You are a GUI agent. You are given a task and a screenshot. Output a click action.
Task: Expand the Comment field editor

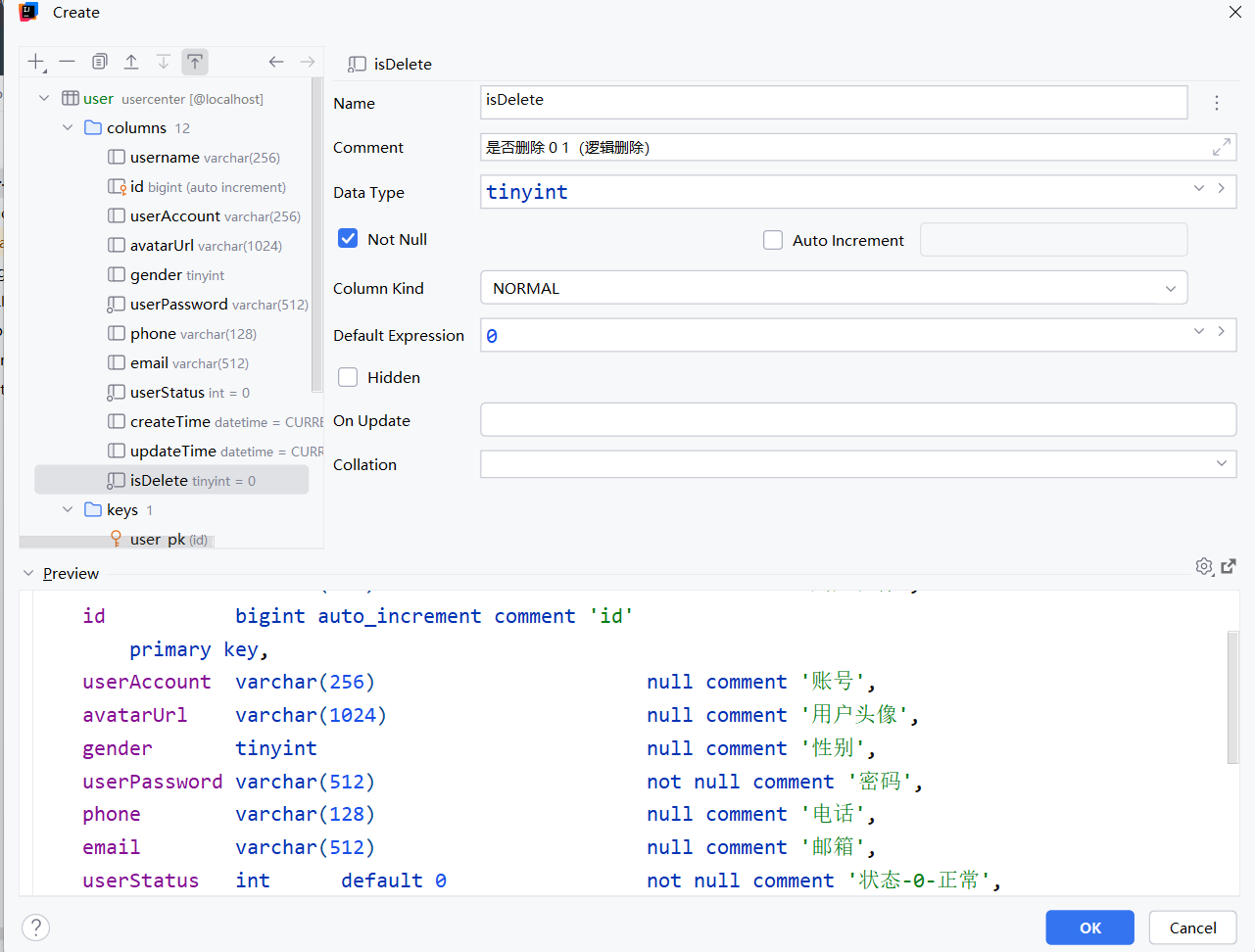(1221, 147)
